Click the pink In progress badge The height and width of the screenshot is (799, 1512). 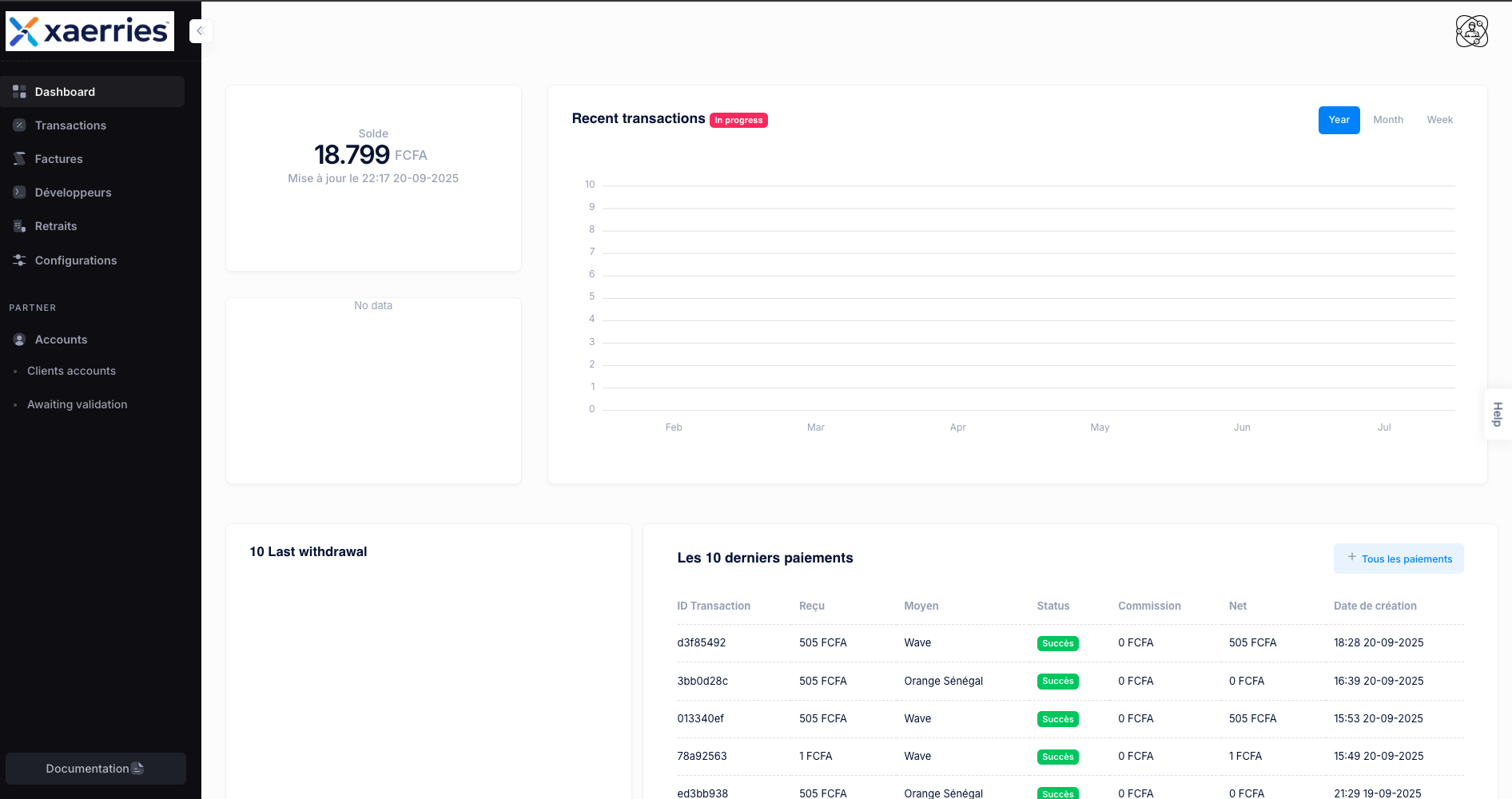[x=738, y=120]
